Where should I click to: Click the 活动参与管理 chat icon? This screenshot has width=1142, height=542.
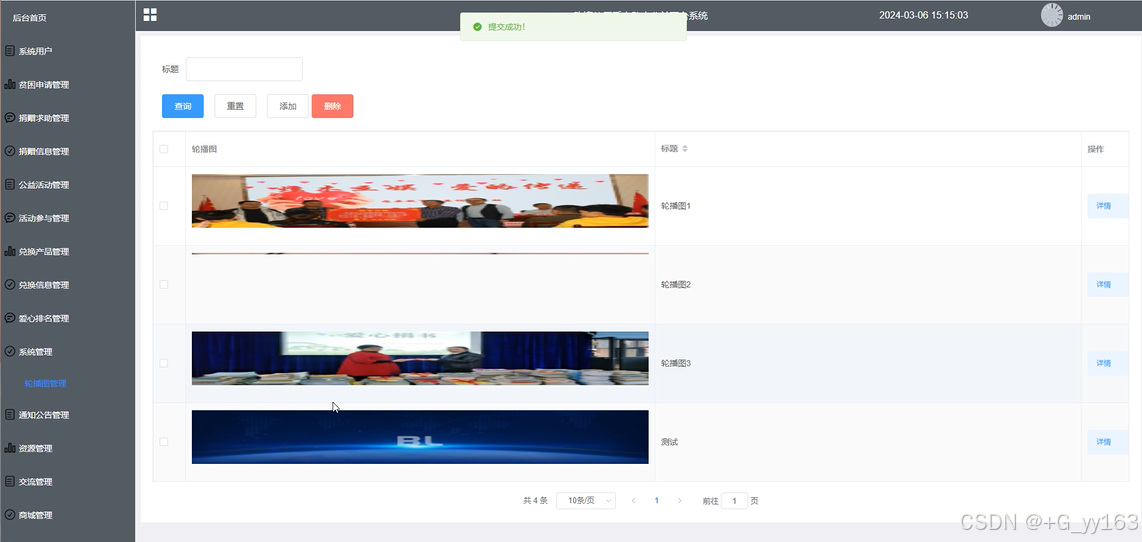coord(9,218)
